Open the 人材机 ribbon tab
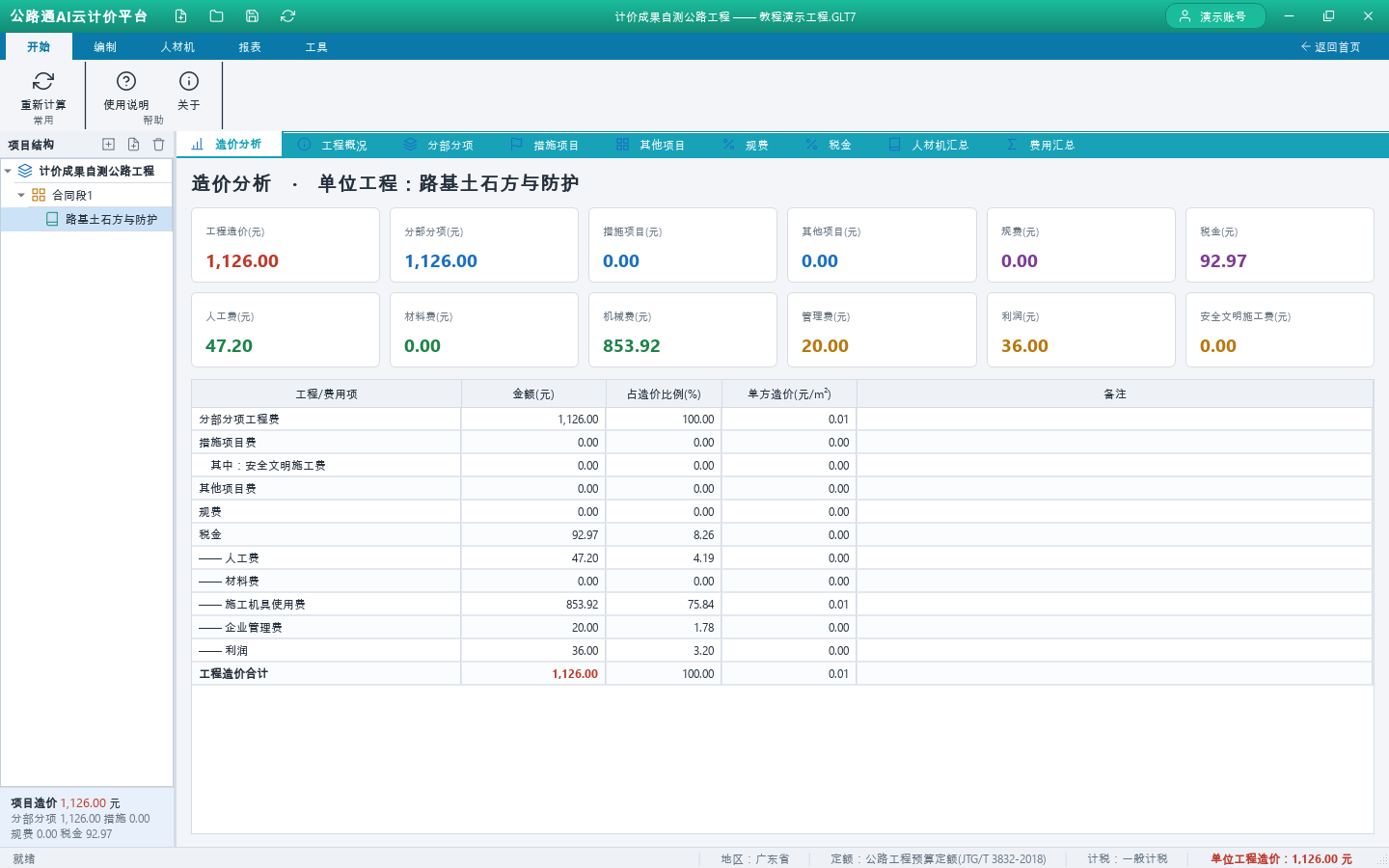 177,46
